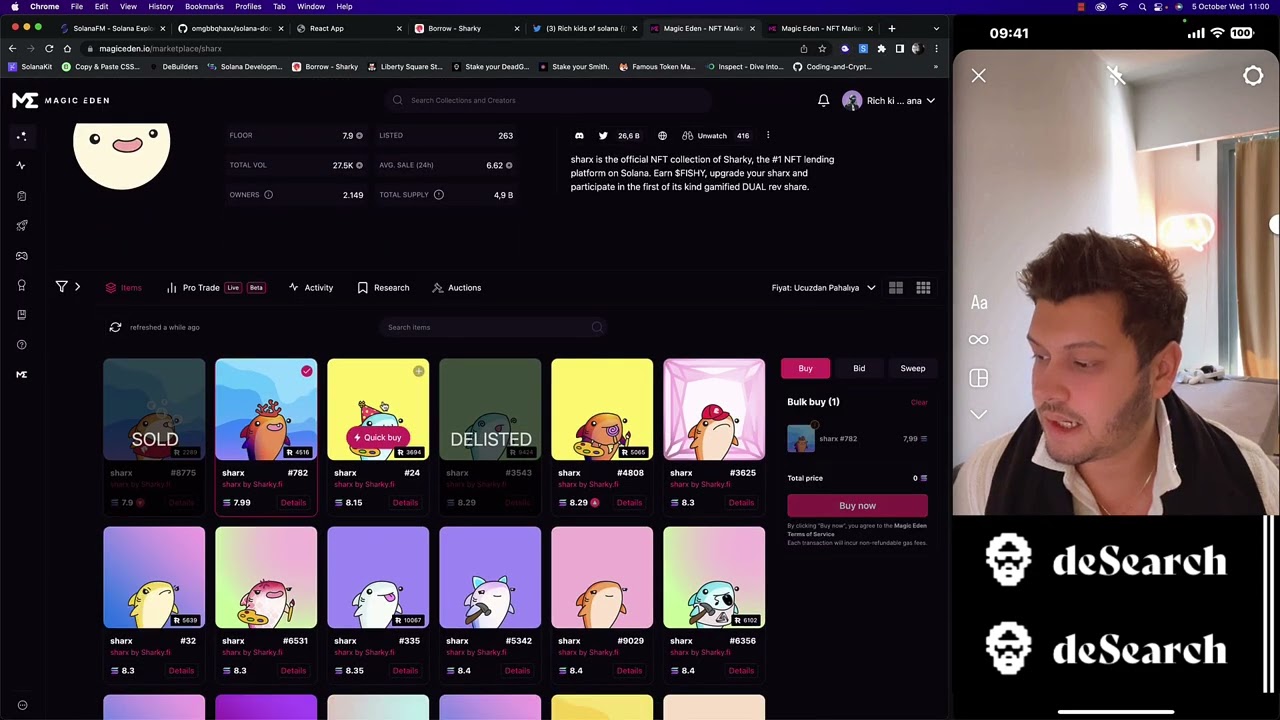Open the sharx #32 thumbnail
Viewport: 1280px width, 720px height.
coord(154,578)
